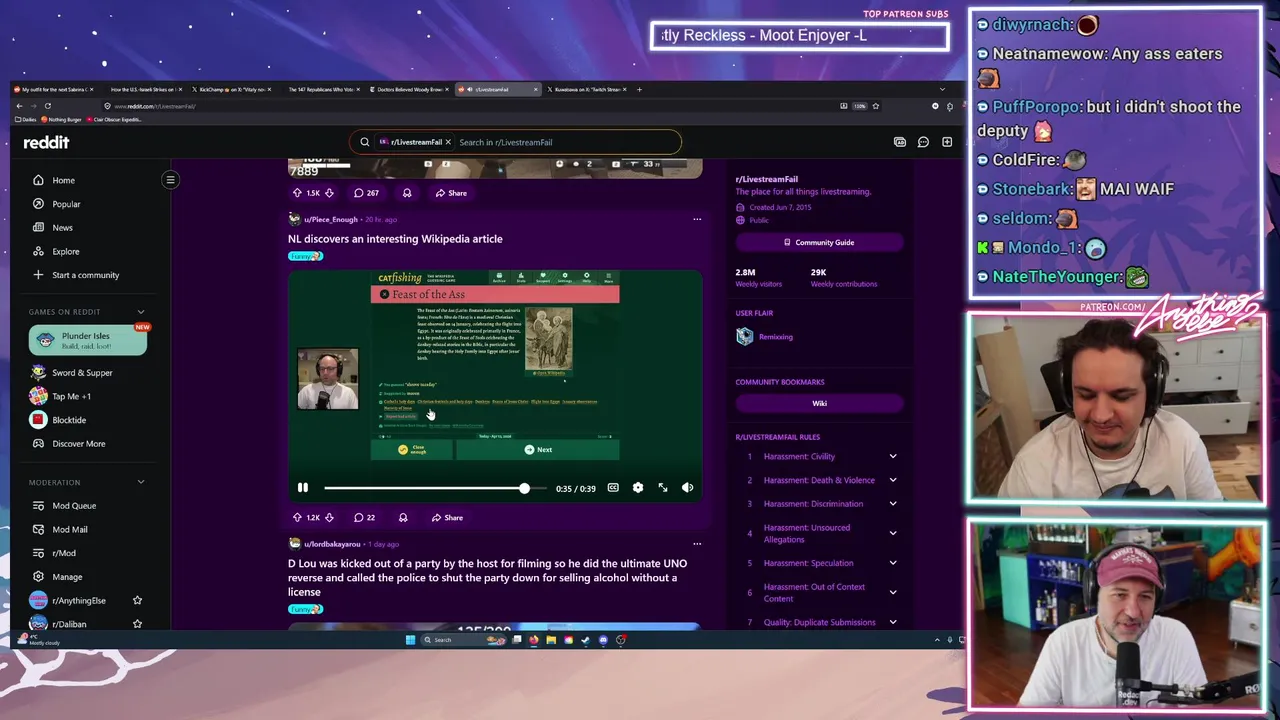Search in r/LivestreamFail field
Viewport: 1280px width, 720px height.
click(x=565, y=142)
